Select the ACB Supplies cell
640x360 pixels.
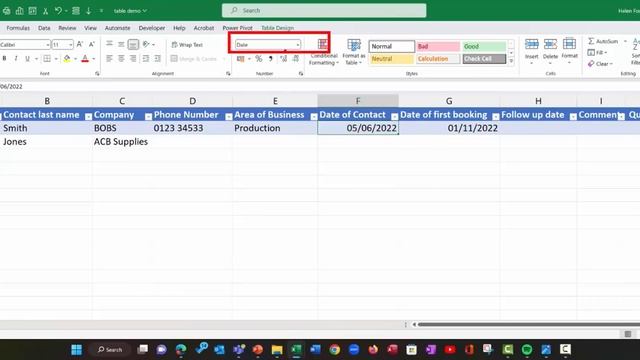122,142
